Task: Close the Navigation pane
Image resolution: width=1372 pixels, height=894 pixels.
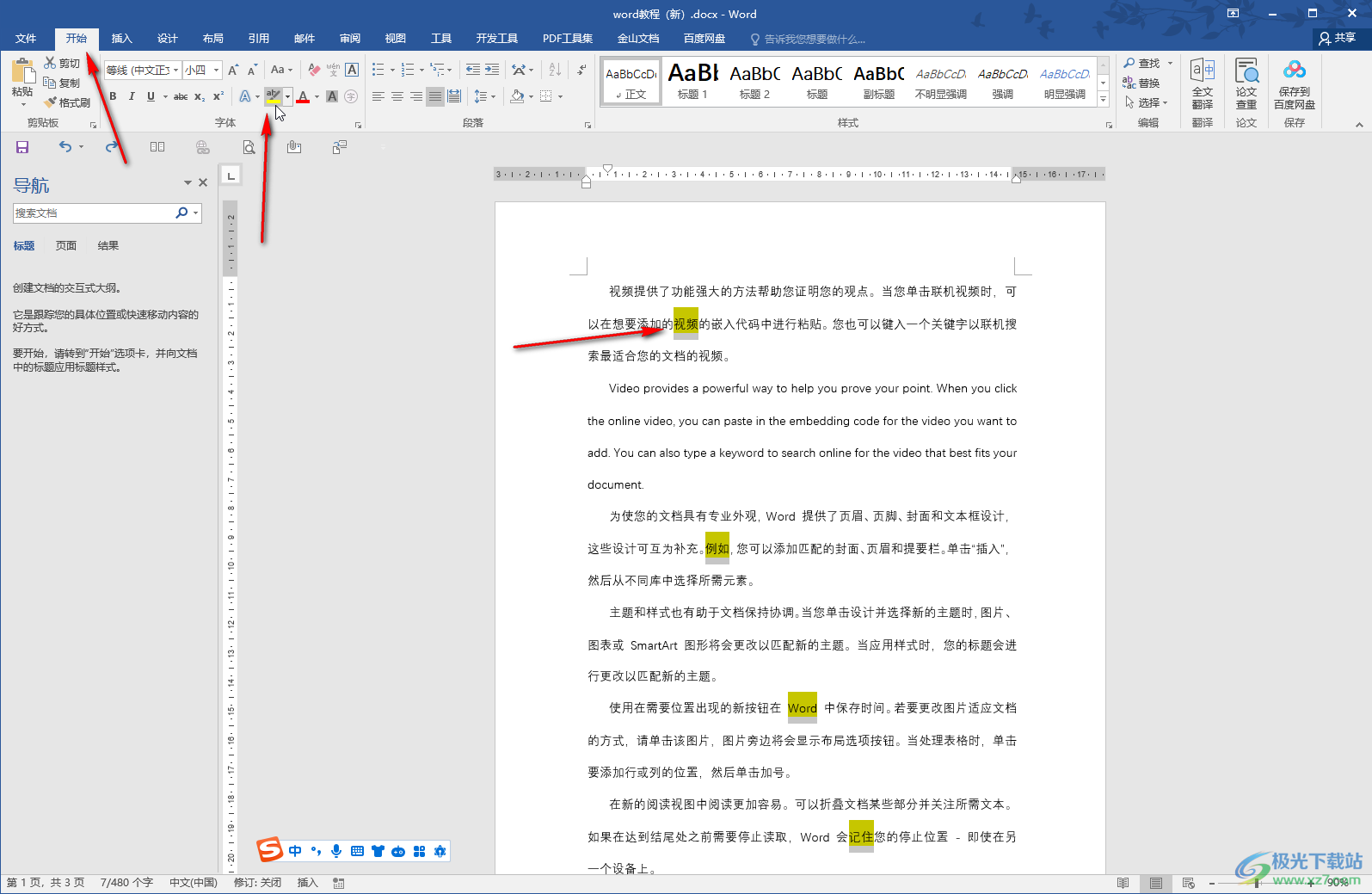Action: (203, 182)
